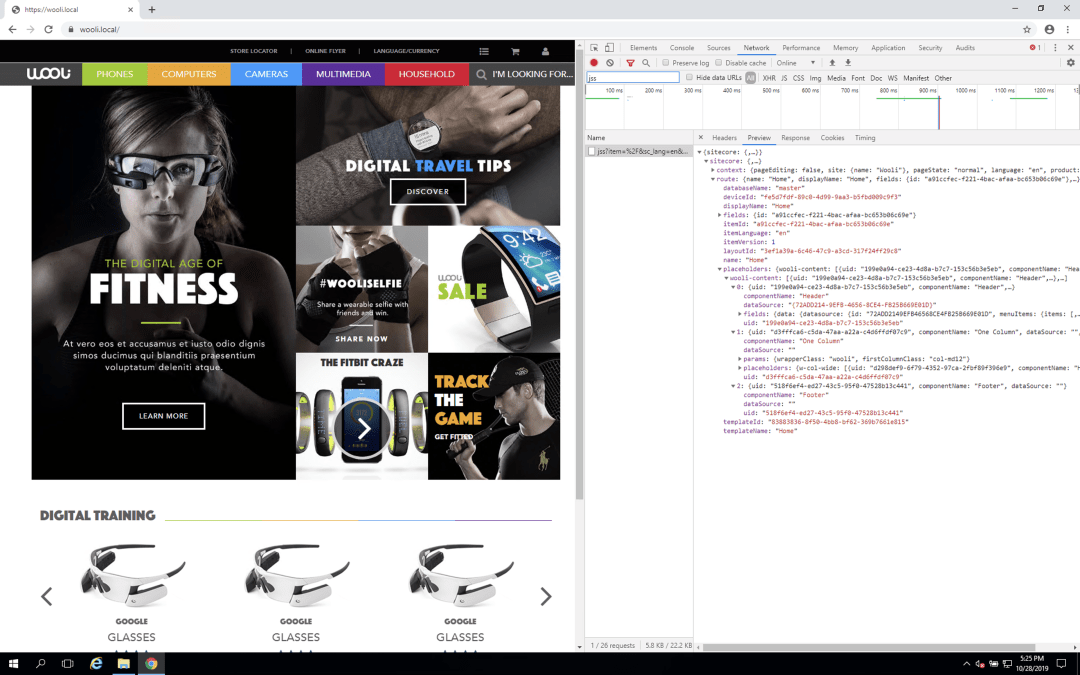The image size is (1080, 675).
Task: Click the import HAR file upload arrow
Action: coord(832,63)
